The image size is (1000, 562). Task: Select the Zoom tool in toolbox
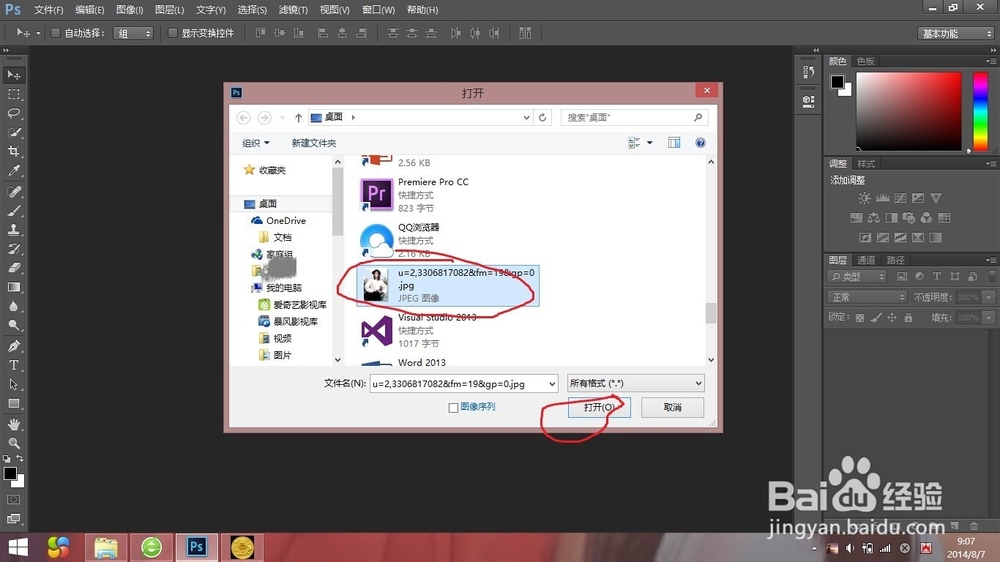pos(13,443)
